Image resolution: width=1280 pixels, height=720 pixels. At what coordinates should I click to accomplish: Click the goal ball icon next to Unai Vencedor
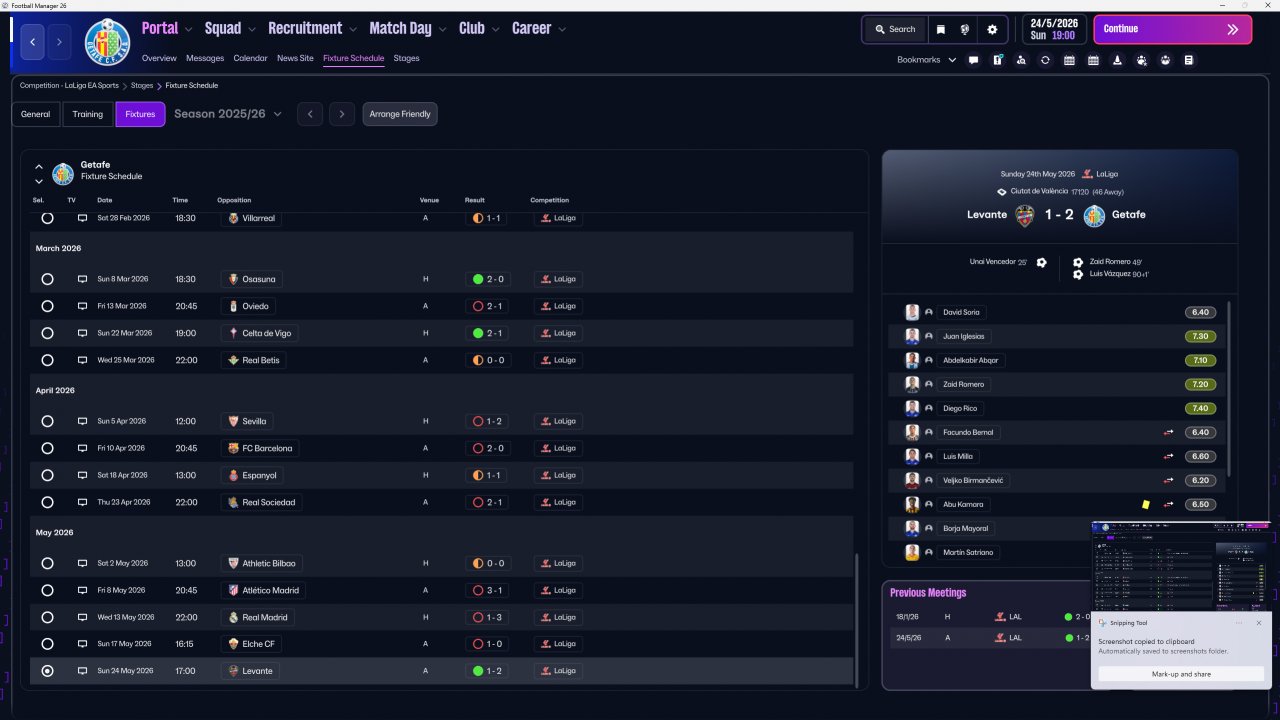[1041, 263]
